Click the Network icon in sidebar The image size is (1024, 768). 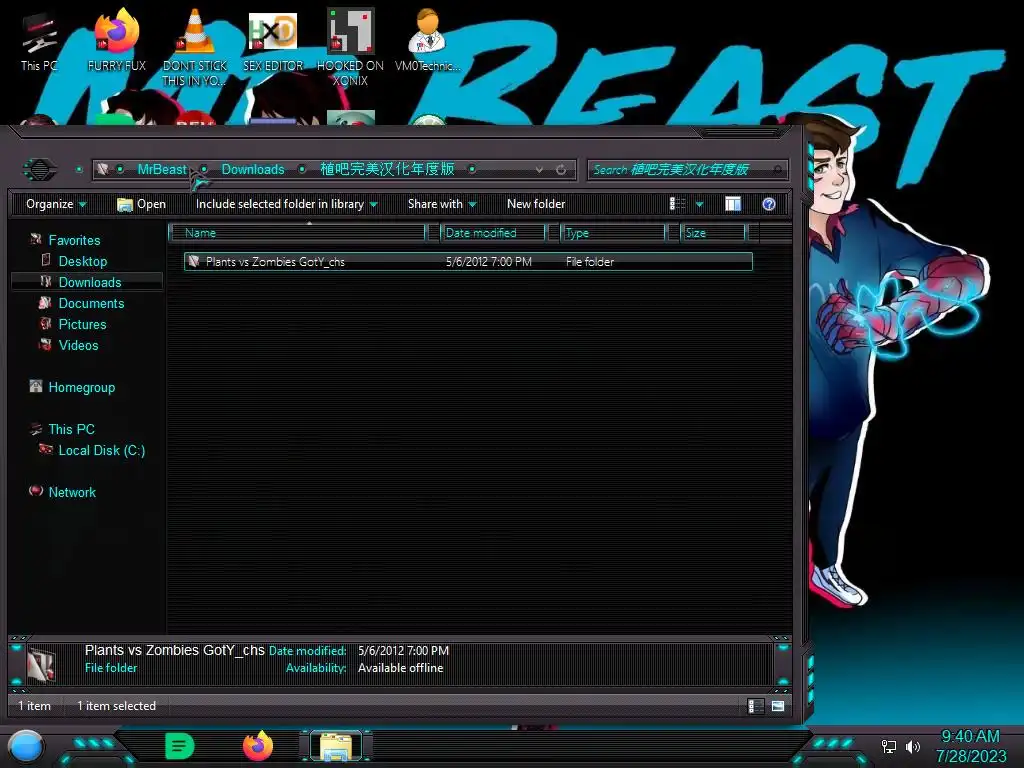pos(36,490)
